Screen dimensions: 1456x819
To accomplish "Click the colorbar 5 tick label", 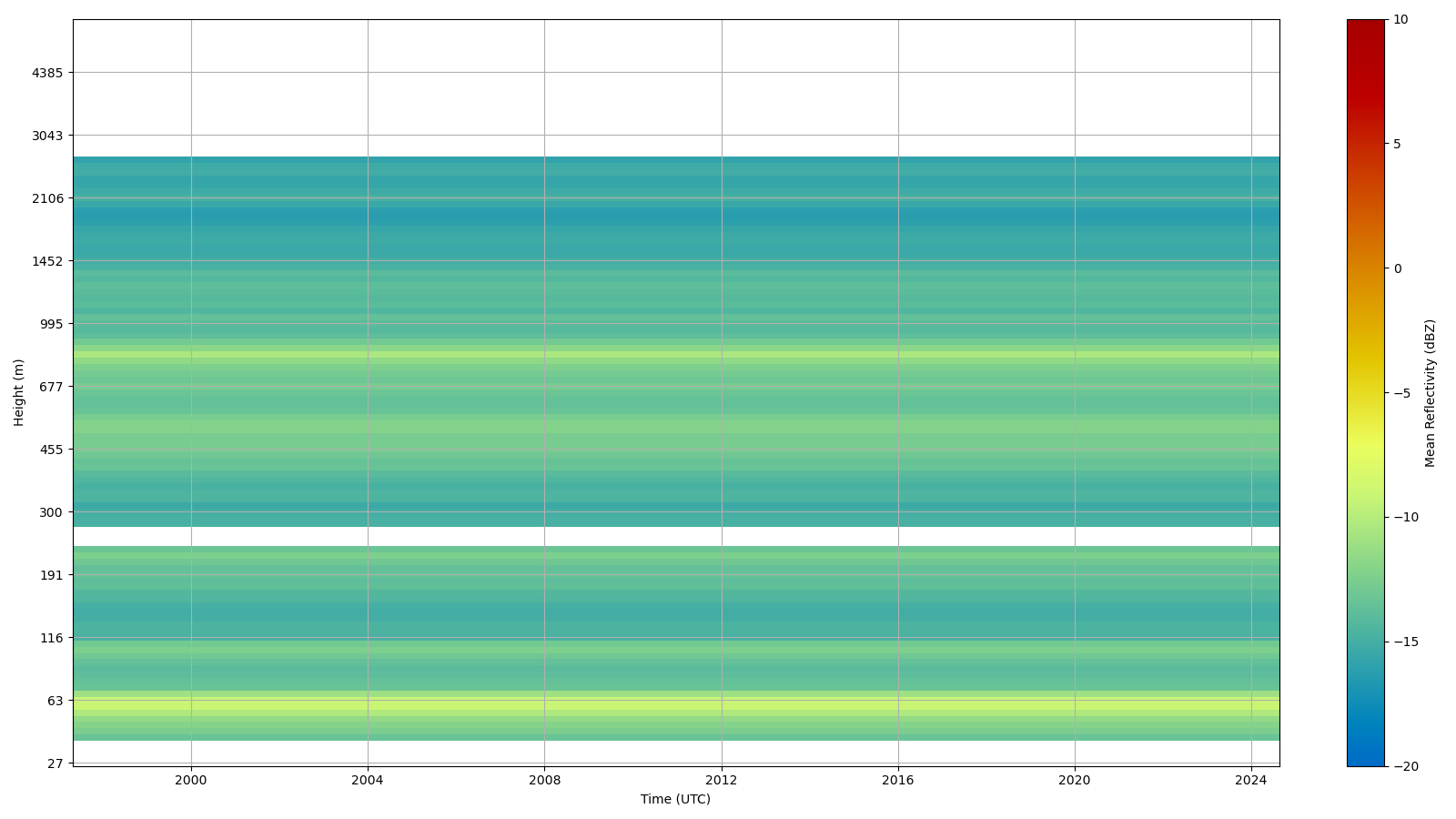I will tap(1398, 144).
